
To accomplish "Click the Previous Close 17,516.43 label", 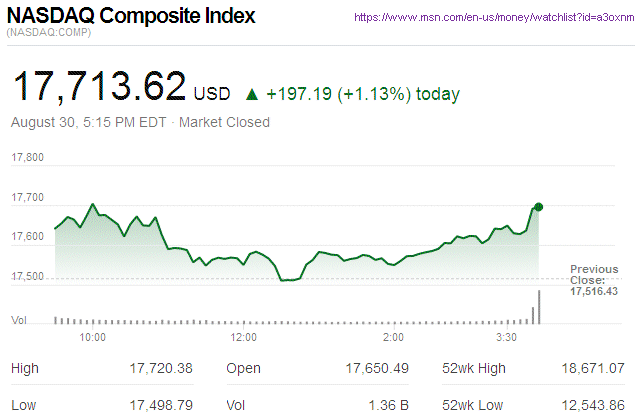I will click(x=596, y=280).
